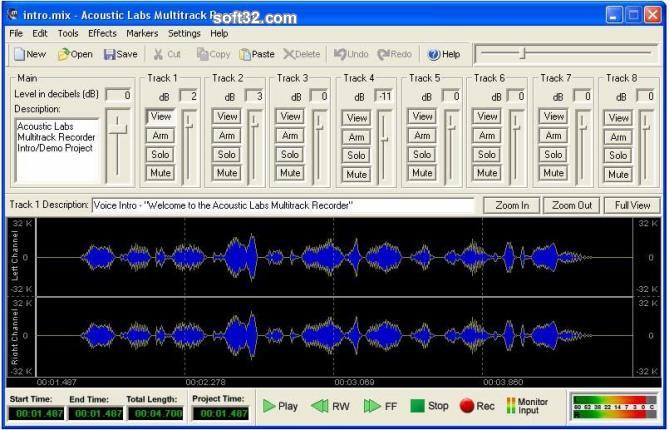Start playback with the green Play button
669x430 pixels.
280,406
